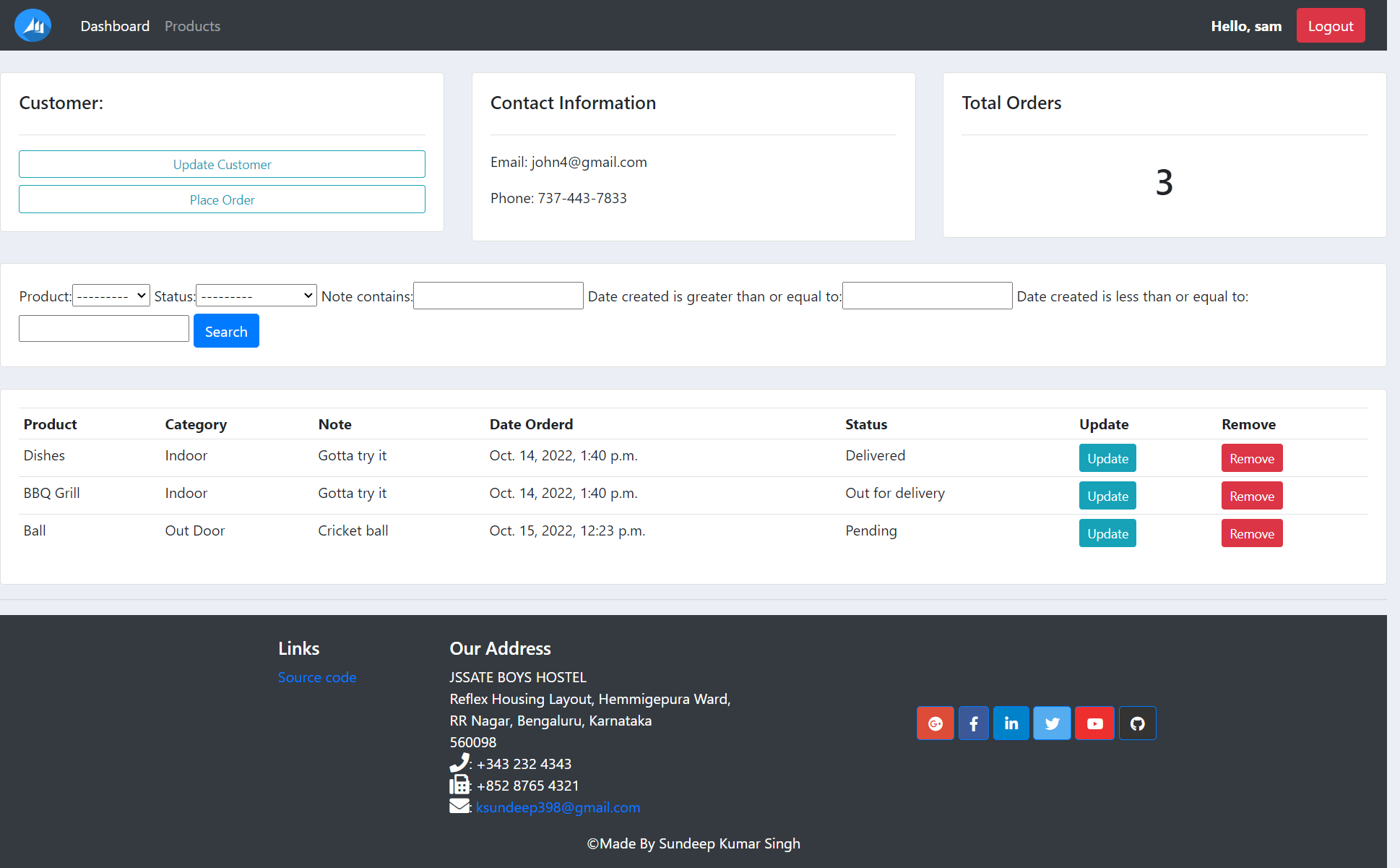
Task: Click the Note contains input field
Action: (x=498, y=295)
